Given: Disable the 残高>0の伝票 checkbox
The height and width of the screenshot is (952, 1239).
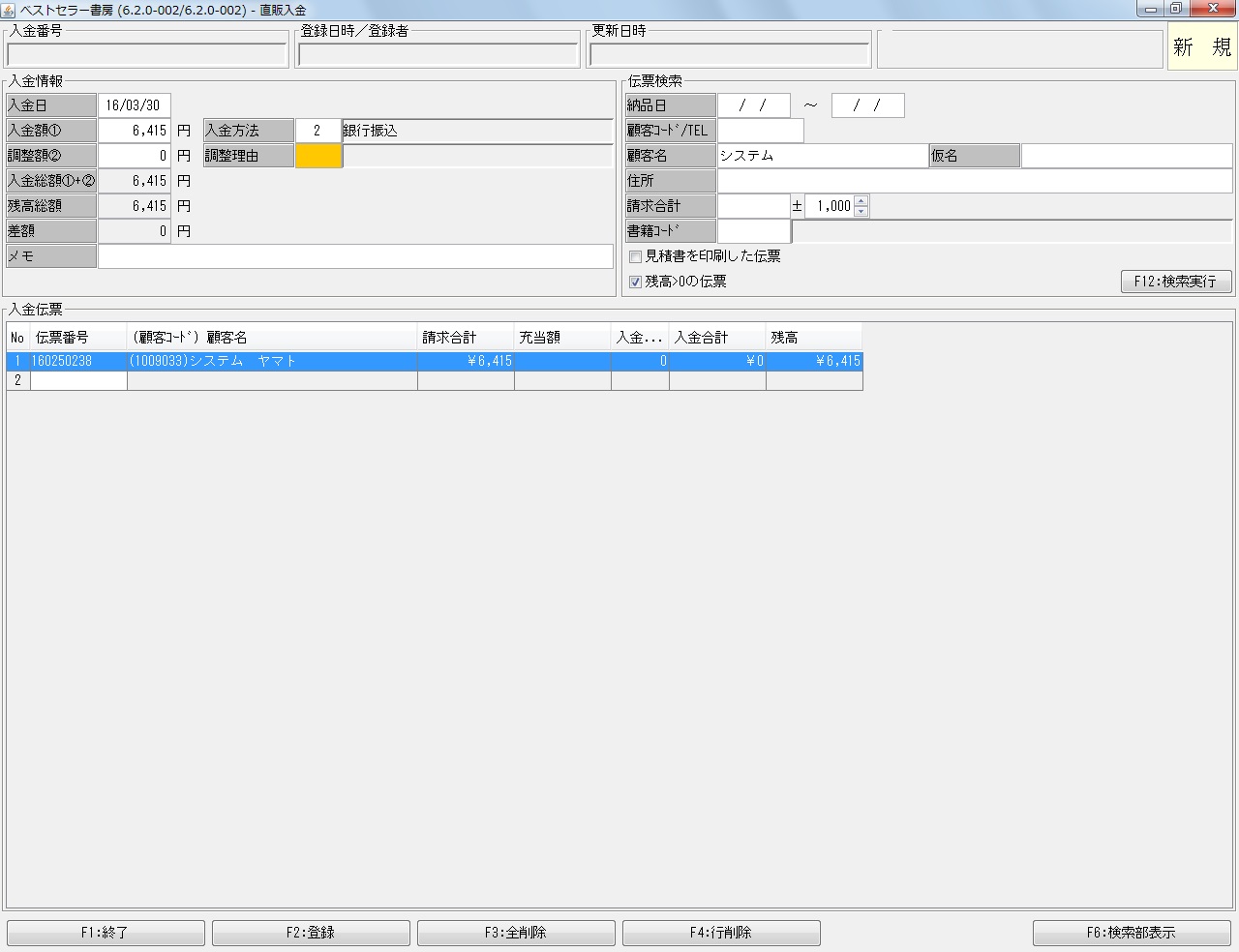Looking at the screenshot, I should [x=635, y=282].
